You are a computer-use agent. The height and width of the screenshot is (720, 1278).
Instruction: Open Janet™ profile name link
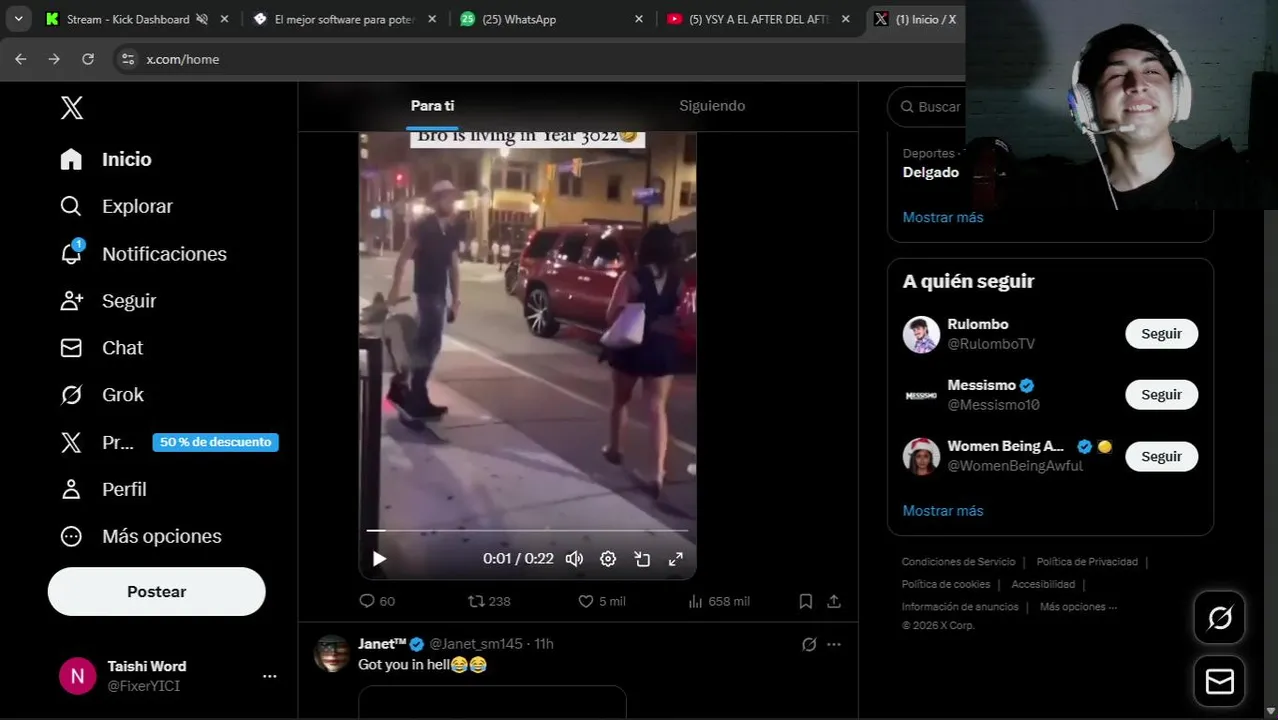click(x=383, y=644)
